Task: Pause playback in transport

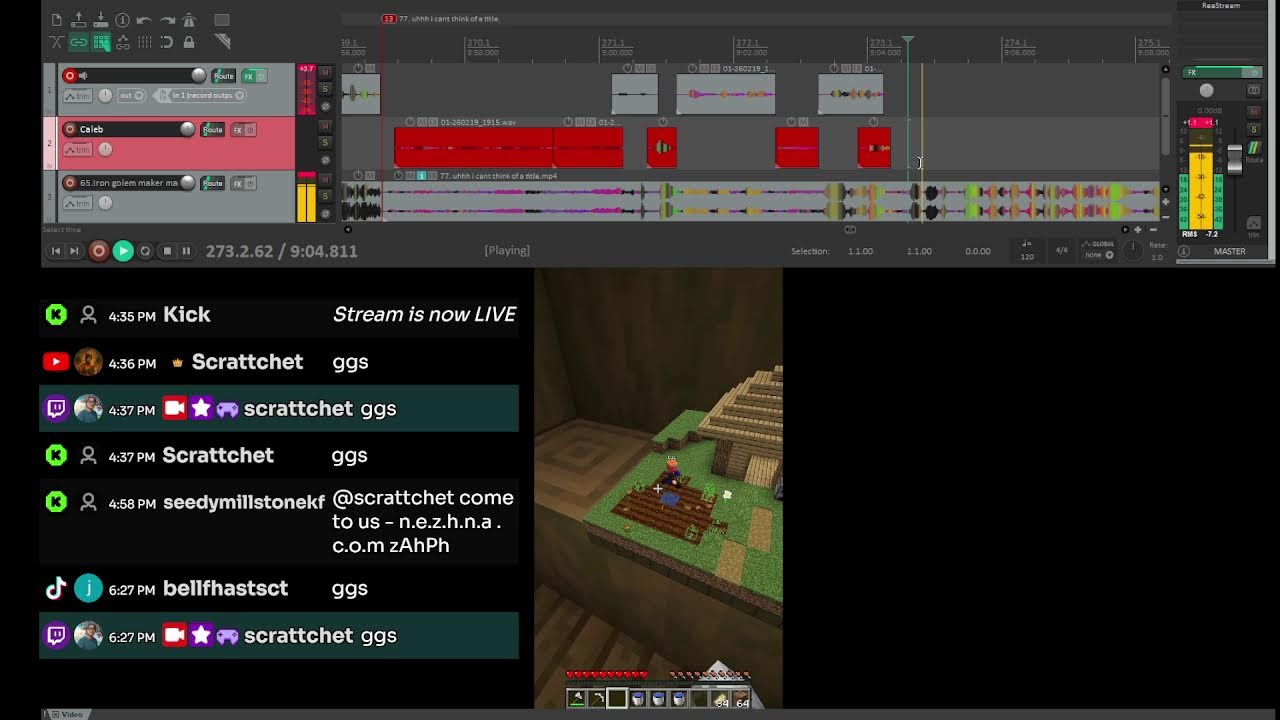Action: click(x=186, y=251)
